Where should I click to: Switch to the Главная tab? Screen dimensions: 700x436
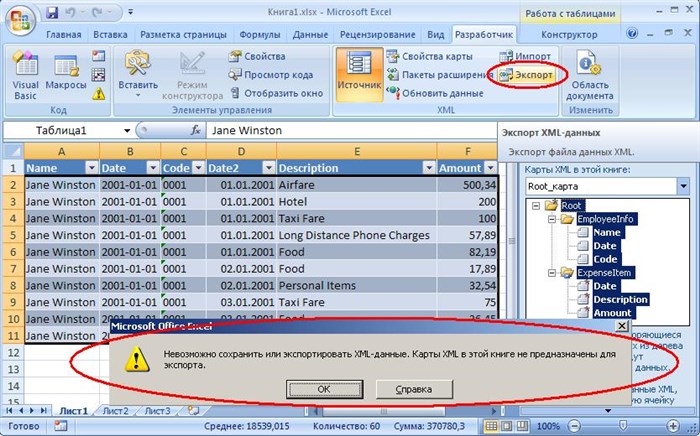(x=64, y=34)
